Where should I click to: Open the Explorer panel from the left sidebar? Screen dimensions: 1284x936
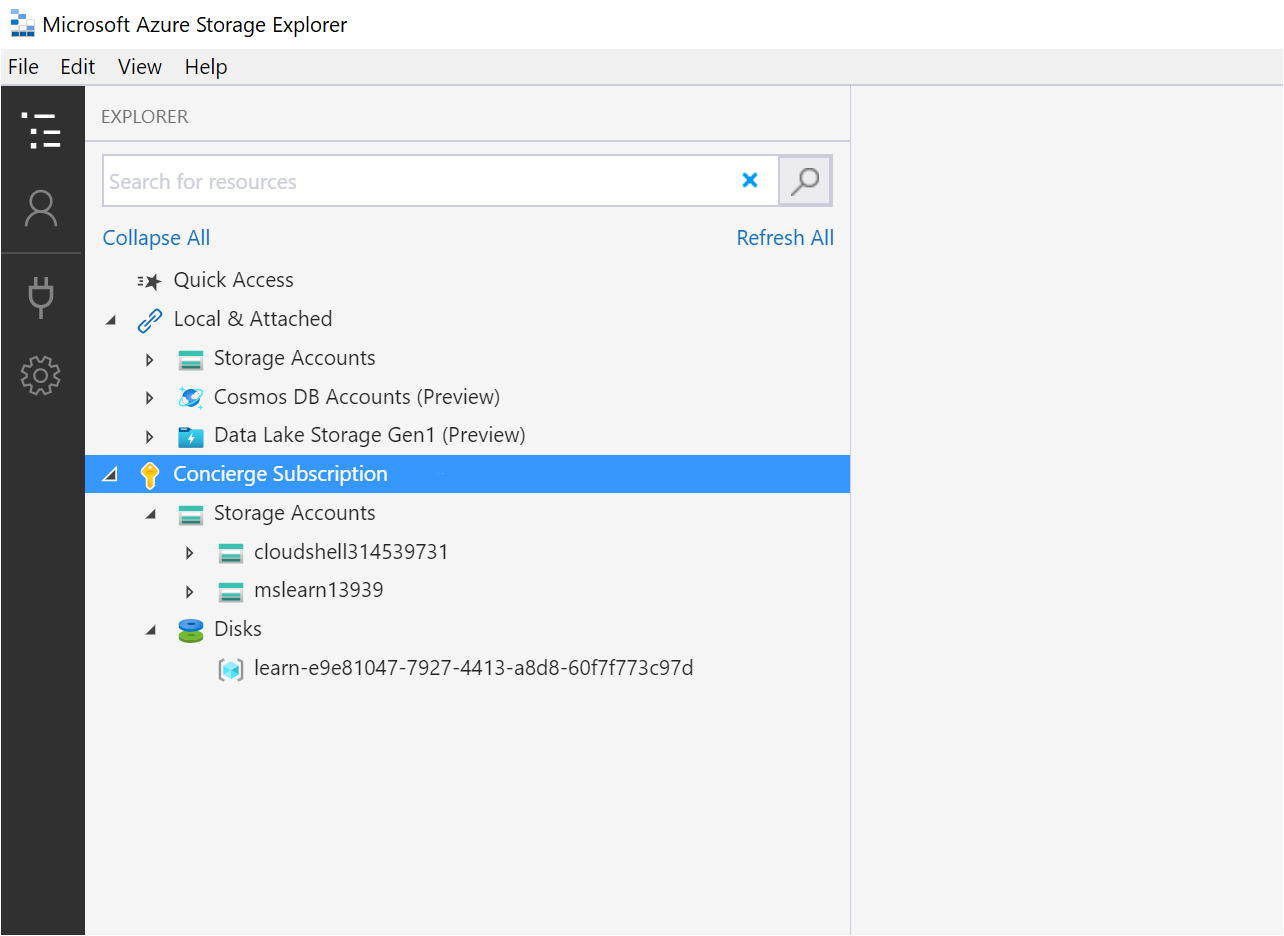(x=42, y=130)
